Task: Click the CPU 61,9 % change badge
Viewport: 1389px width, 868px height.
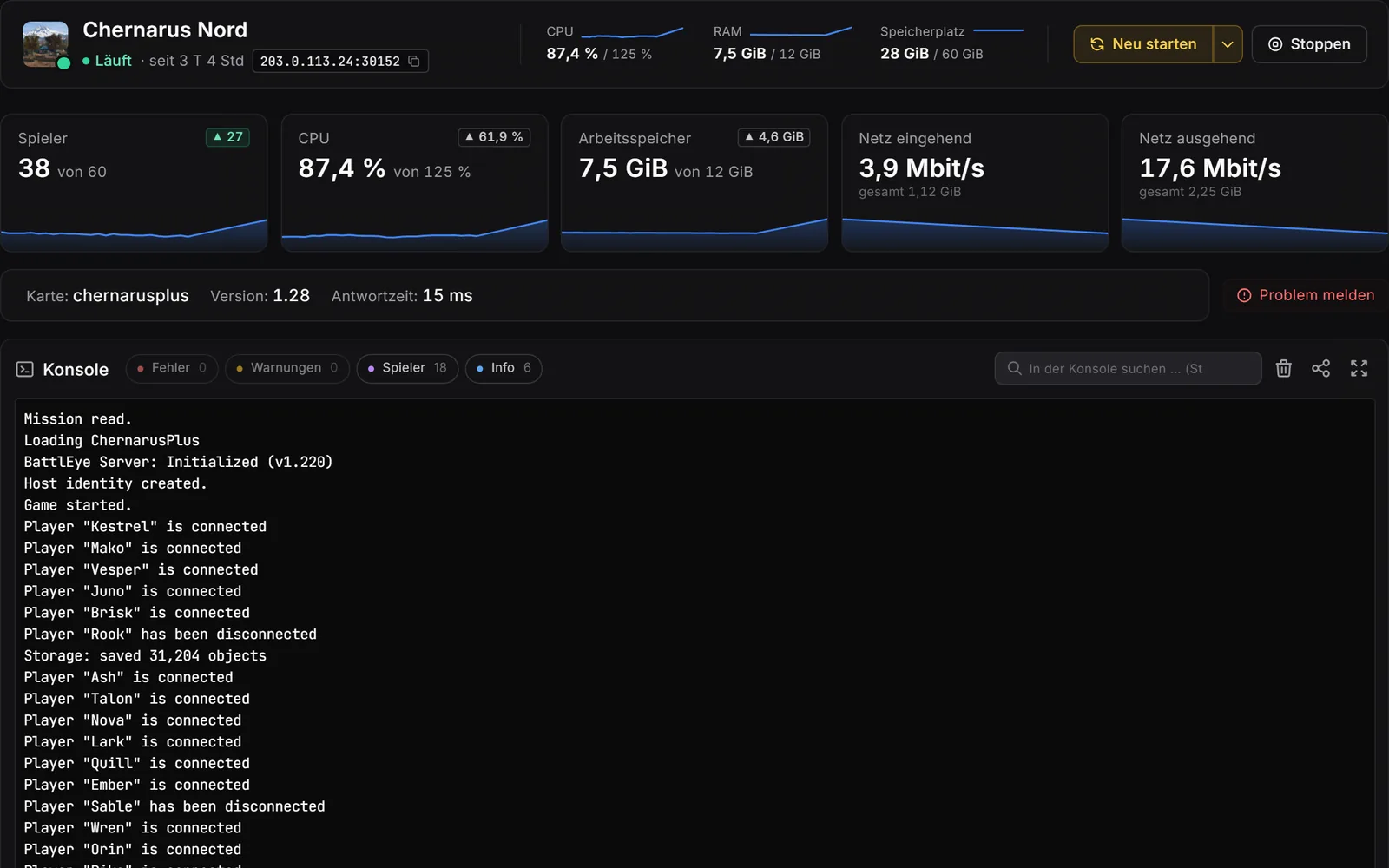Action: click(494, 137)
